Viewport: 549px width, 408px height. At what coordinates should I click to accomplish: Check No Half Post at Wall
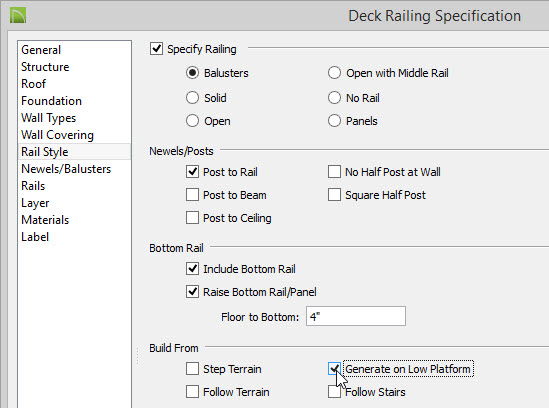click(334, 172)
